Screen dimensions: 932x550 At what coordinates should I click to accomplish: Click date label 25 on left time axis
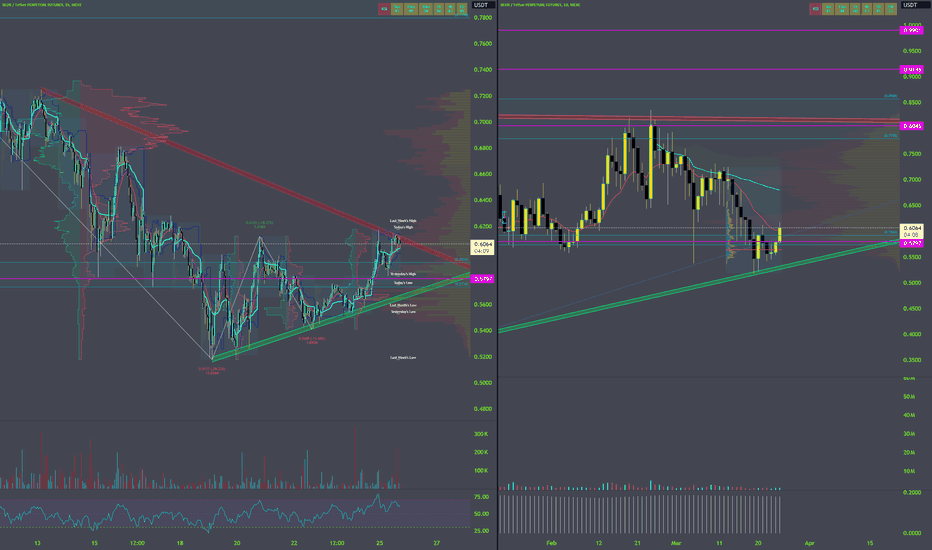380,543
